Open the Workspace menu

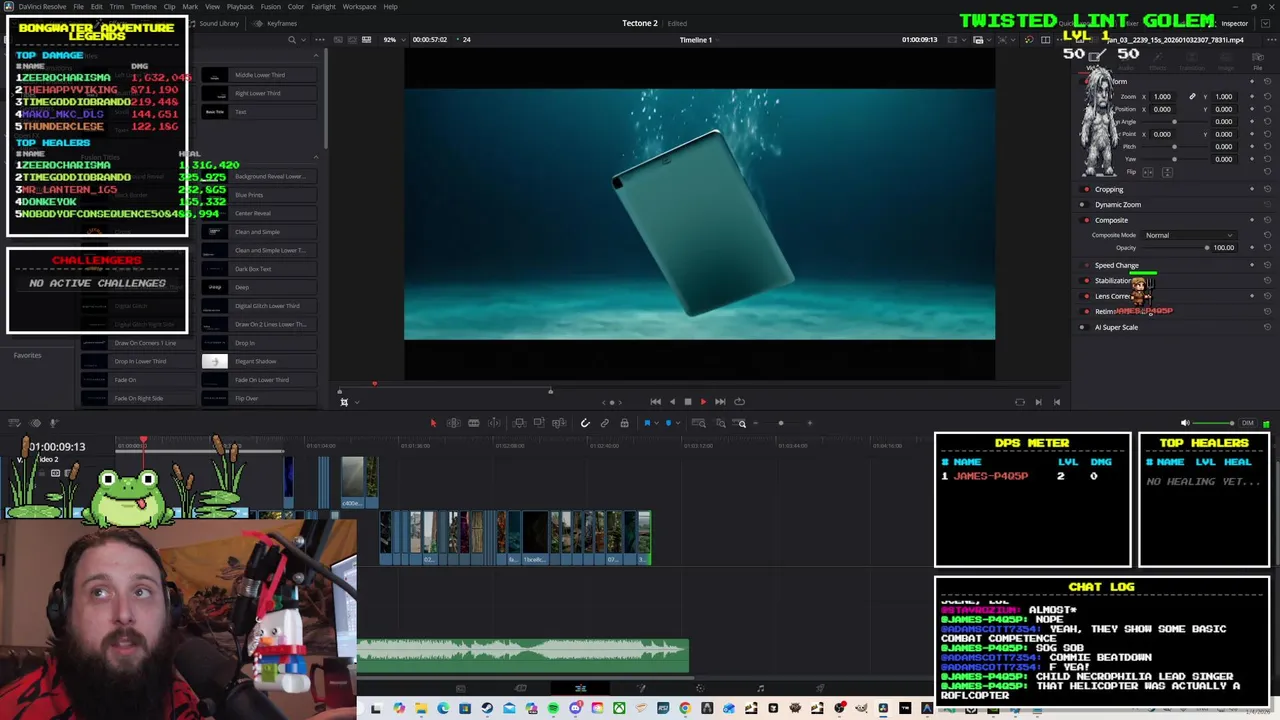359,7
